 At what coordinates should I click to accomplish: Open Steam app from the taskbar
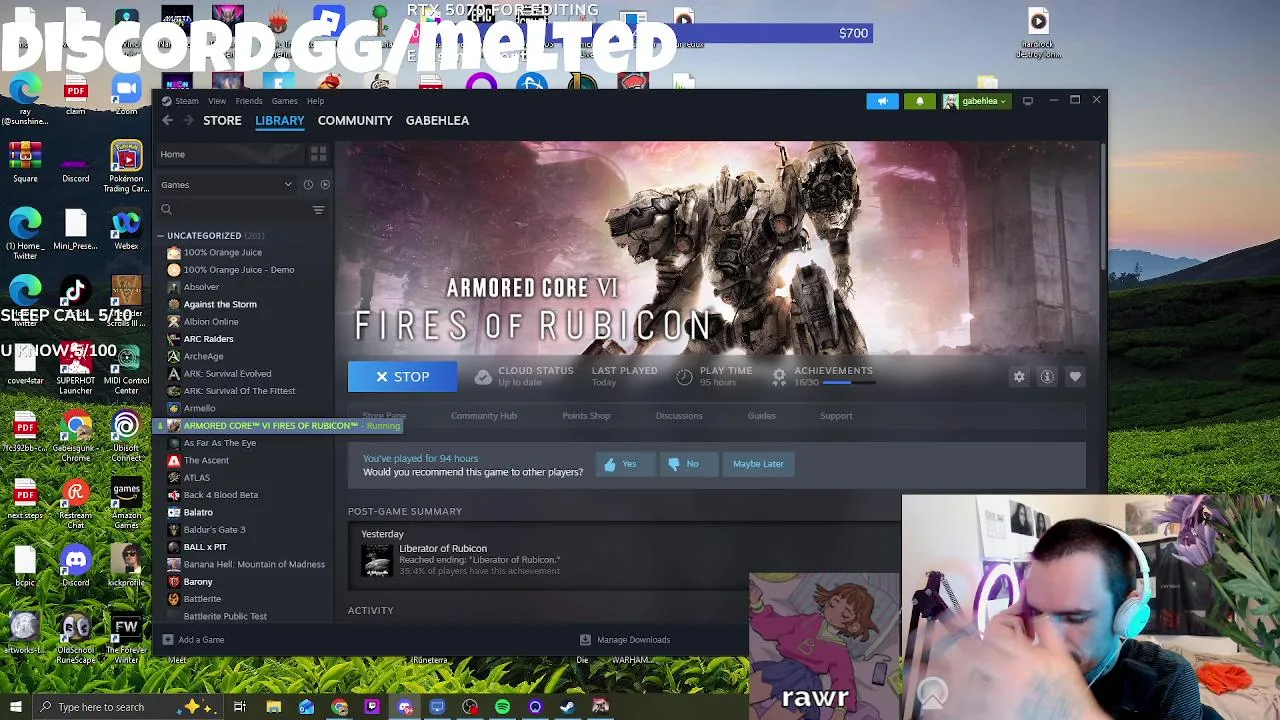(x=567, y=707)
